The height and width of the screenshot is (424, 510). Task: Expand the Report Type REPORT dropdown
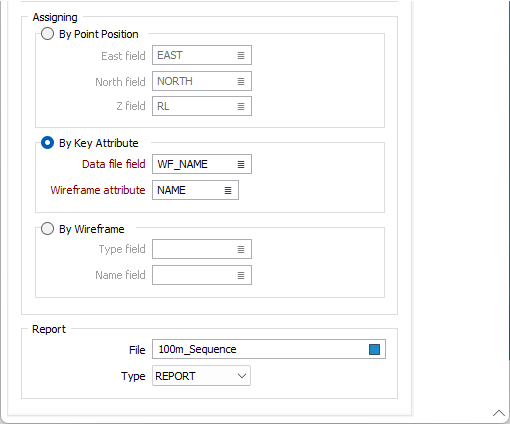point(201,376)
